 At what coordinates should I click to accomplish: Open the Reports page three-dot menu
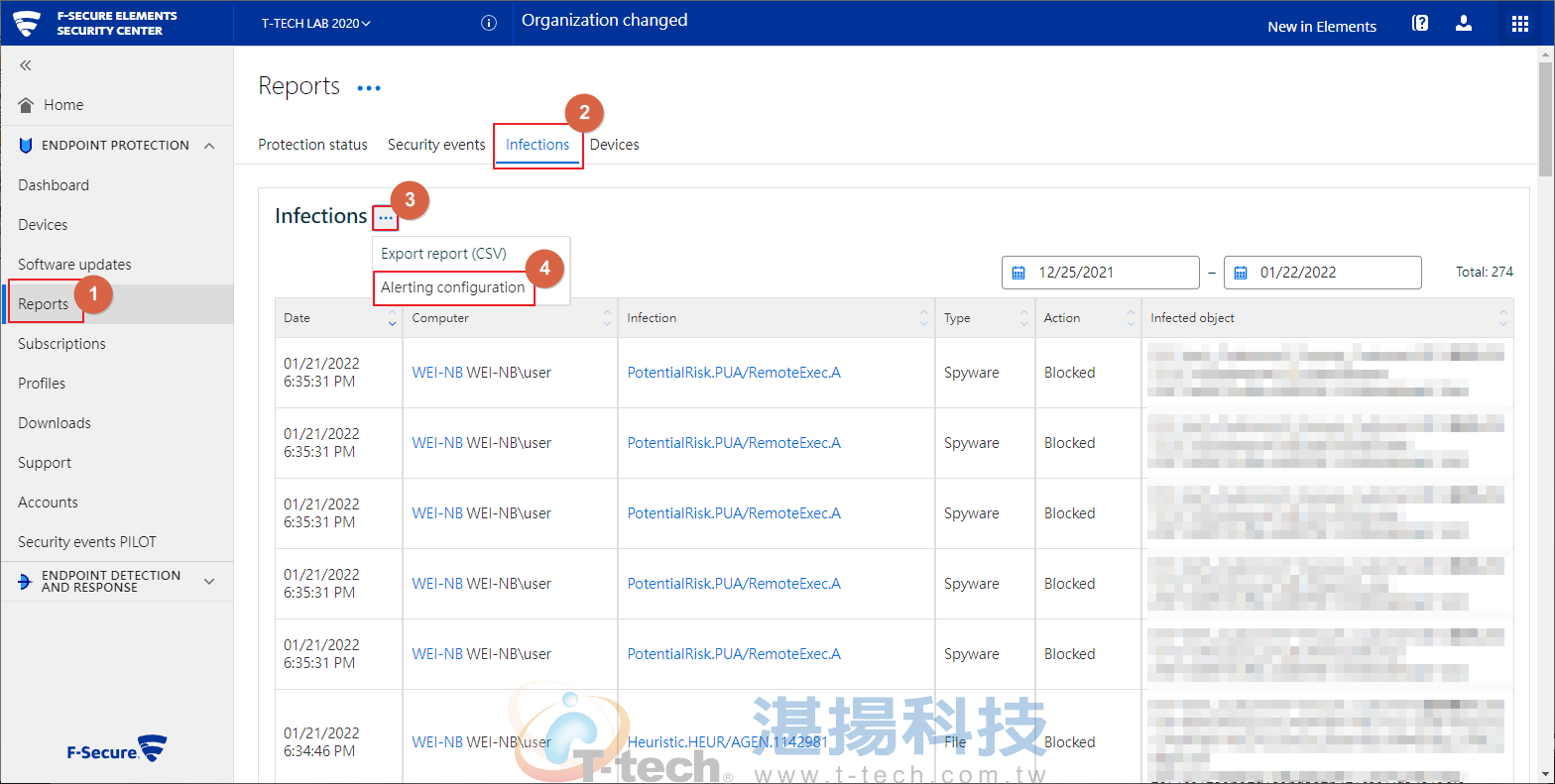tap(369, 88)
